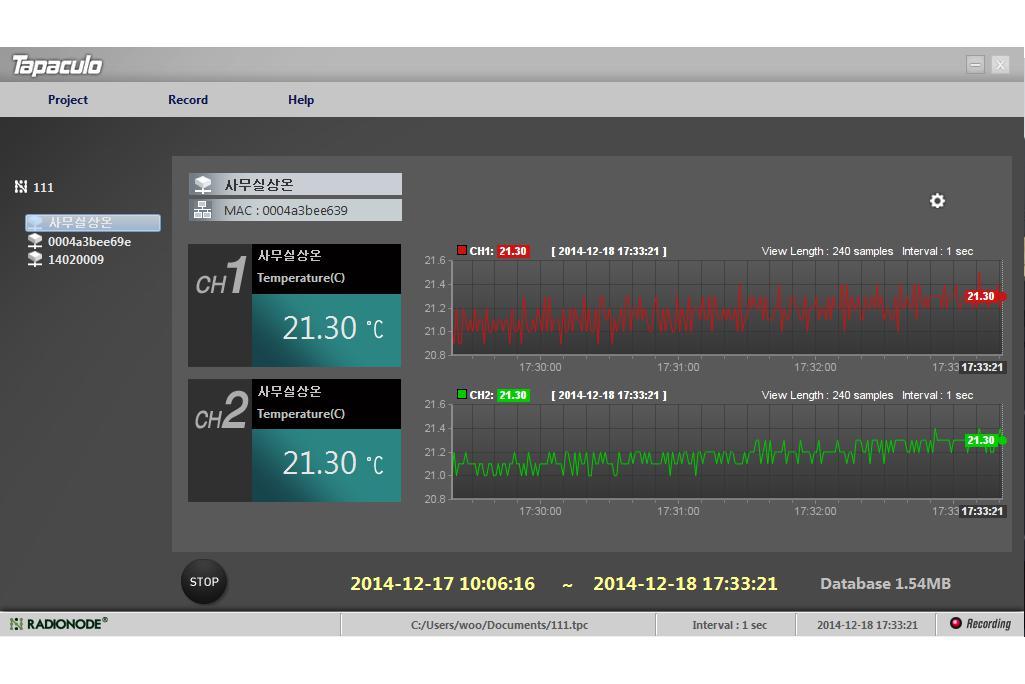
Task: Select device 0004a3bee69e in the tree
Action: [89, 241]
